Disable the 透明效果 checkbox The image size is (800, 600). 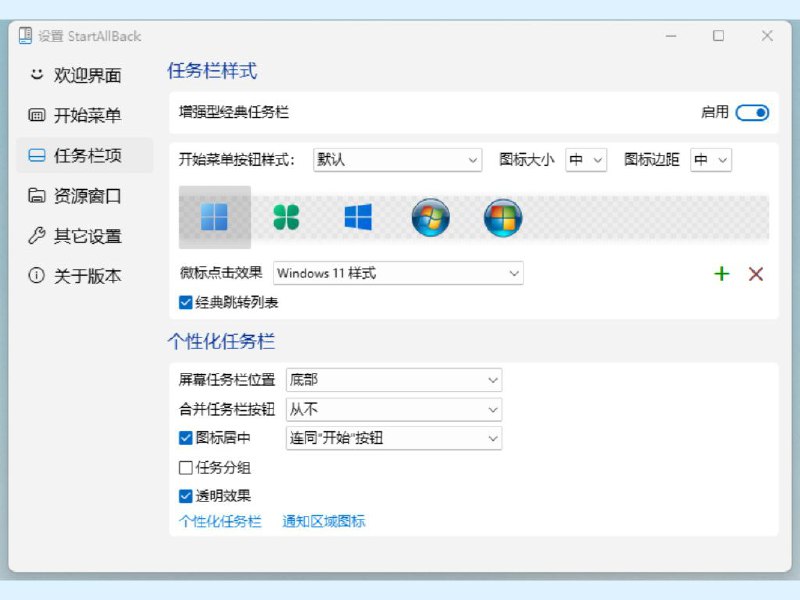point(186,496)
